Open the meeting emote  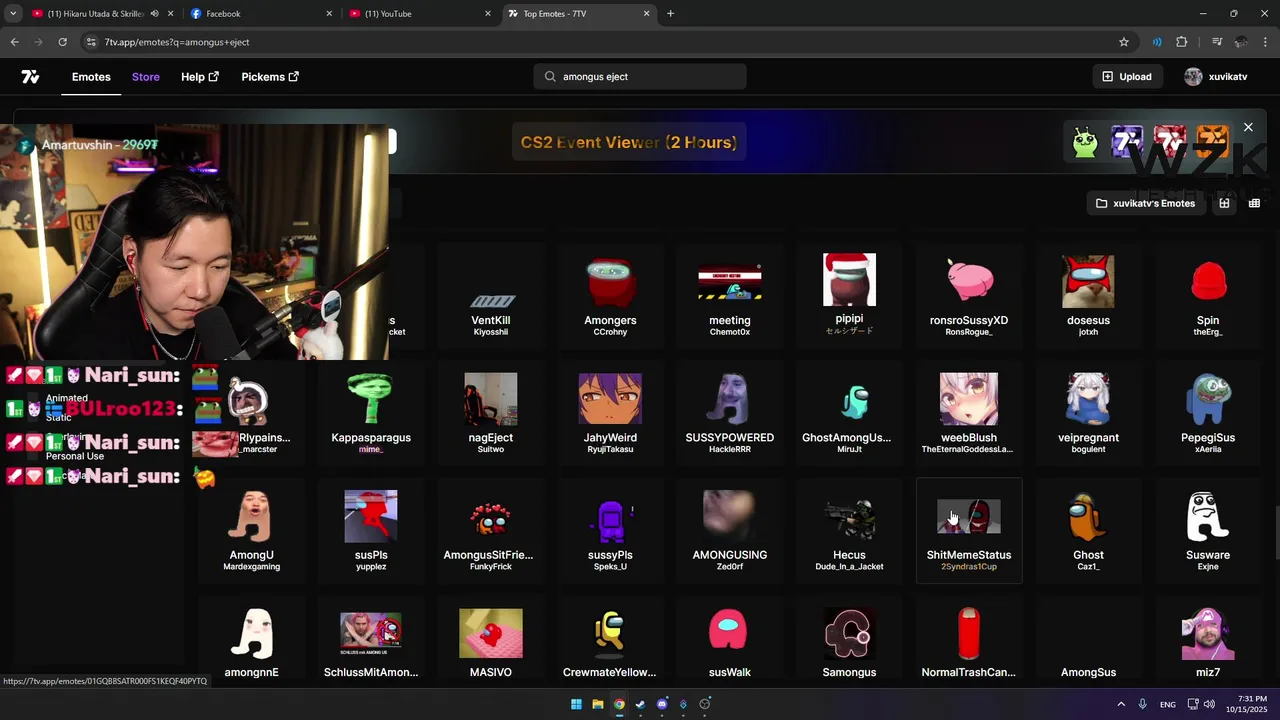[x=730, y=297]
